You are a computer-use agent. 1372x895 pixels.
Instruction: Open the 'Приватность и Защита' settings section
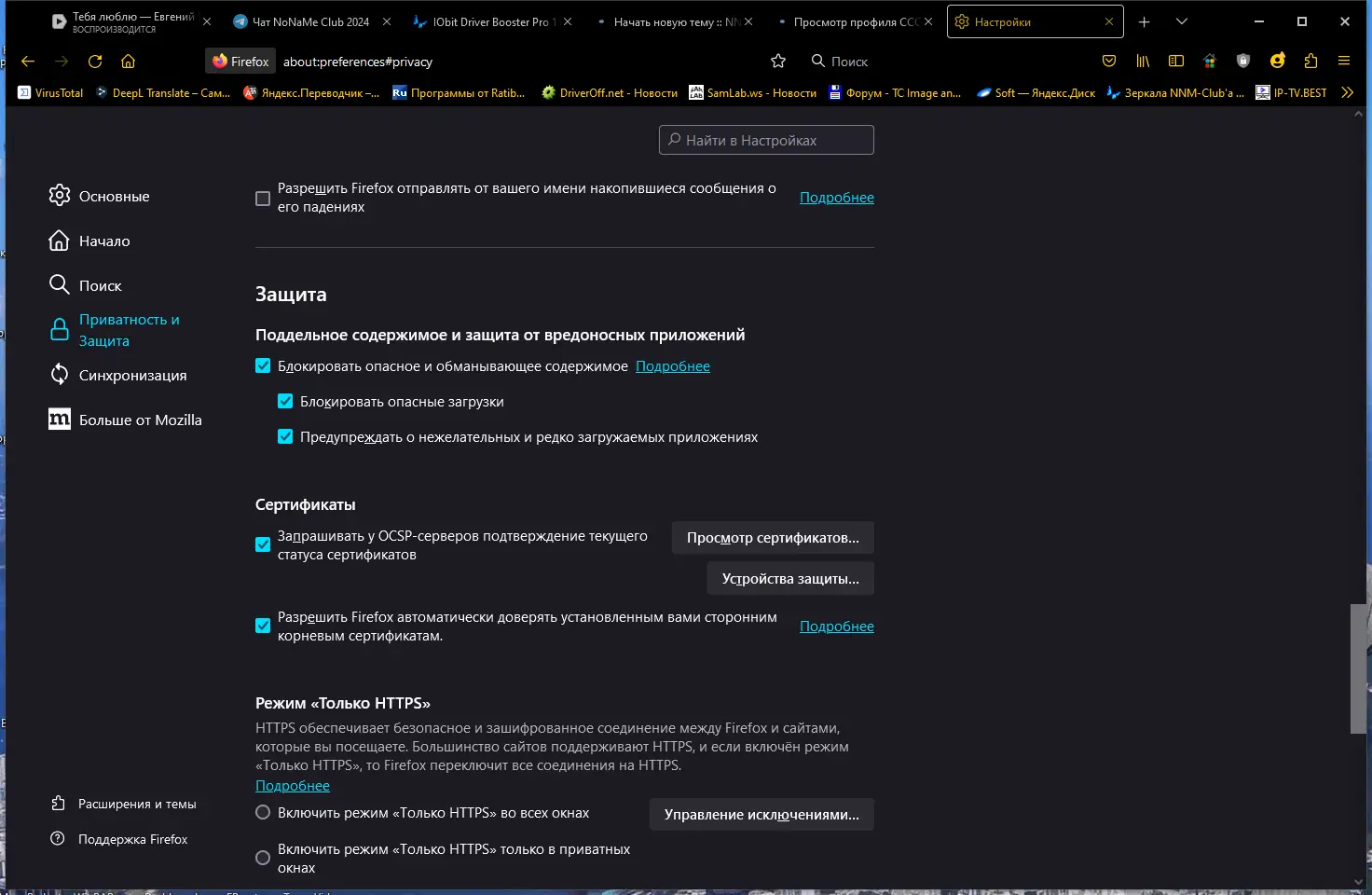[x=128, y=329]
